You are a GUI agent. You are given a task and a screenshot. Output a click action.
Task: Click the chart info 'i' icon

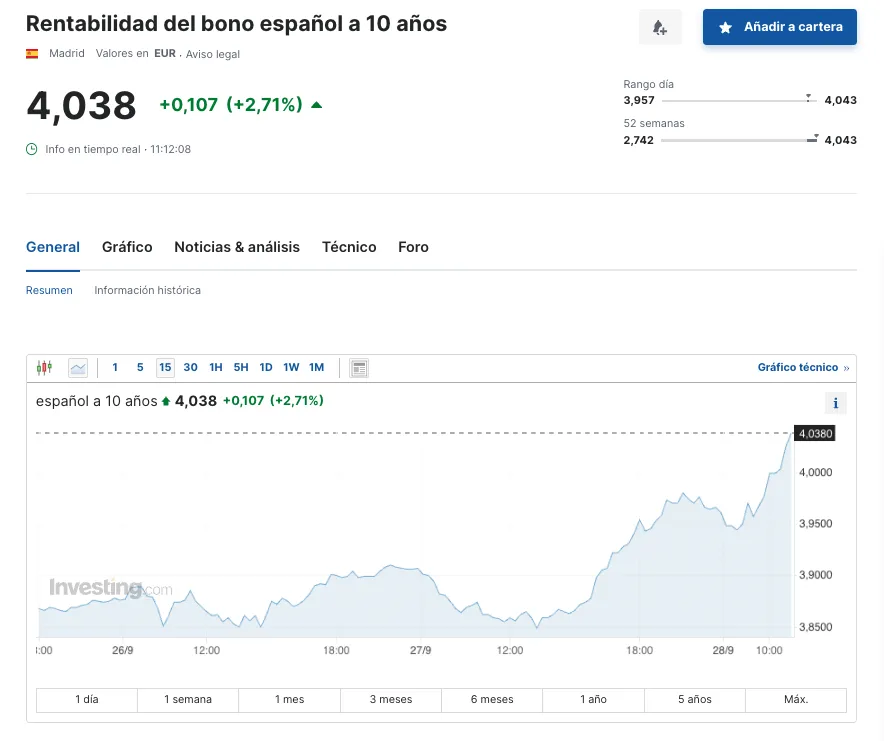835,403
